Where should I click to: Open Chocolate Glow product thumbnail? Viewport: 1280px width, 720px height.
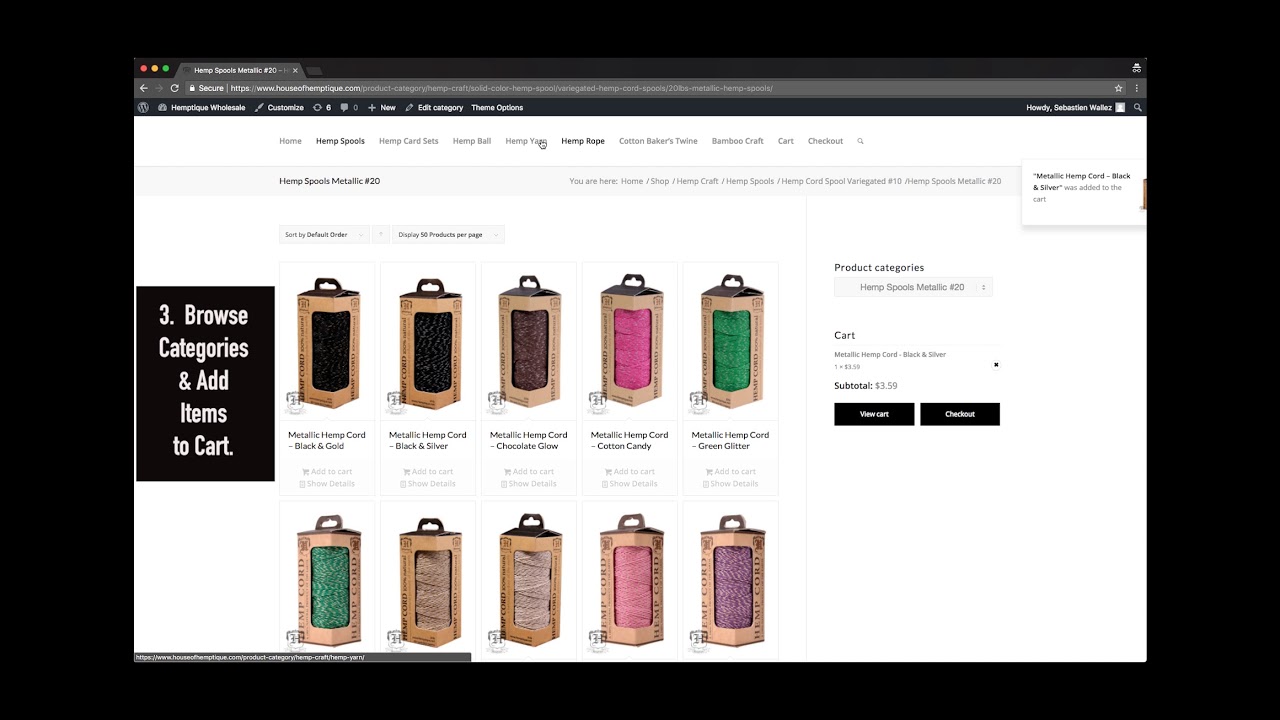(x=529, y=342)
